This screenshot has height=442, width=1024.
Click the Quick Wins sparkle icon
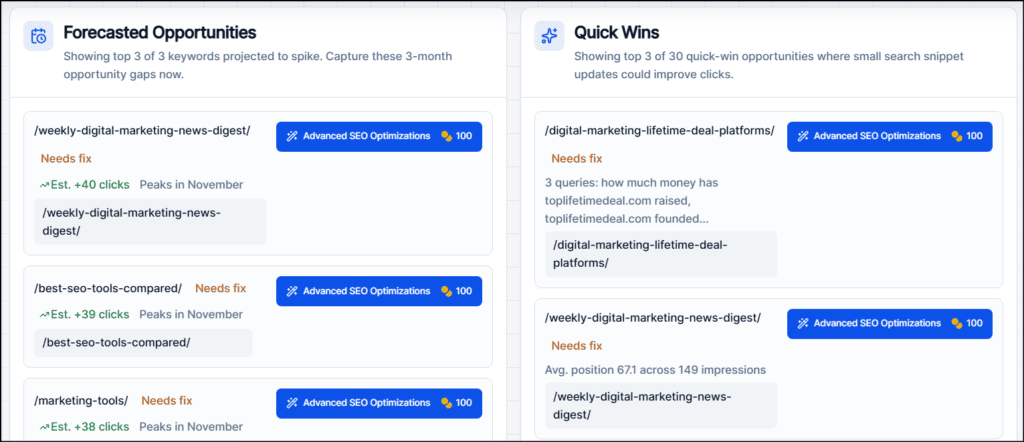(549, 35)
